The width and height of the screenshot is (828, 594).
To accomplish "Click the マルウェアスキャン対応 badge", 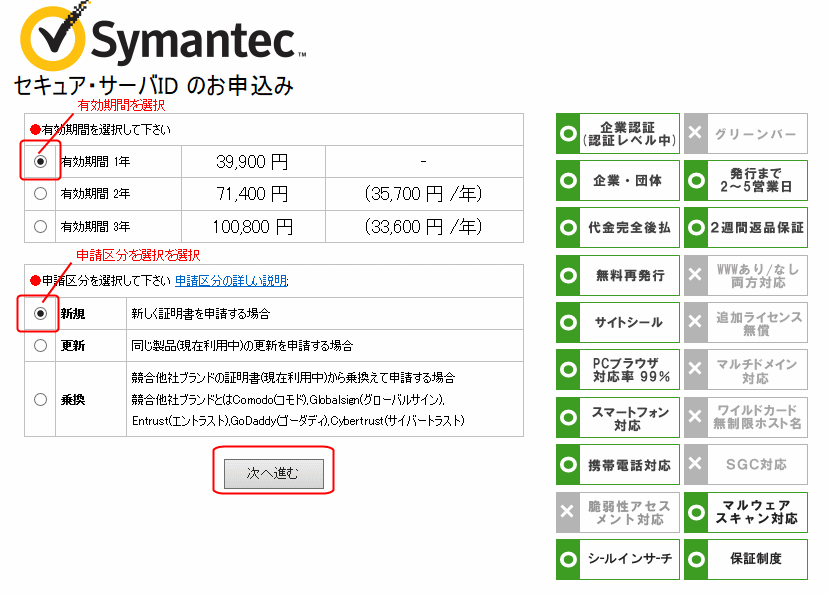I will tap(746, 512).
